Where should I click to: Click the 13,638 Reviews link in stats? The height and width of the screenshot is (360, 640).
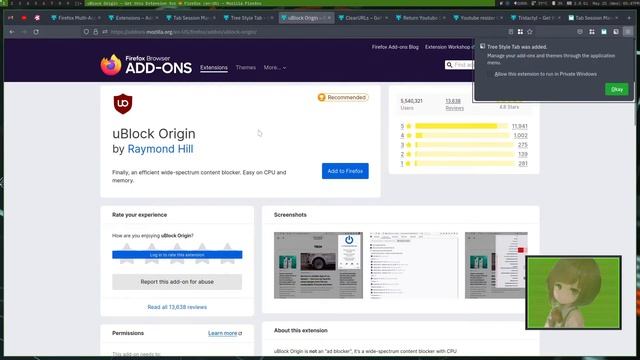(454, 104)
